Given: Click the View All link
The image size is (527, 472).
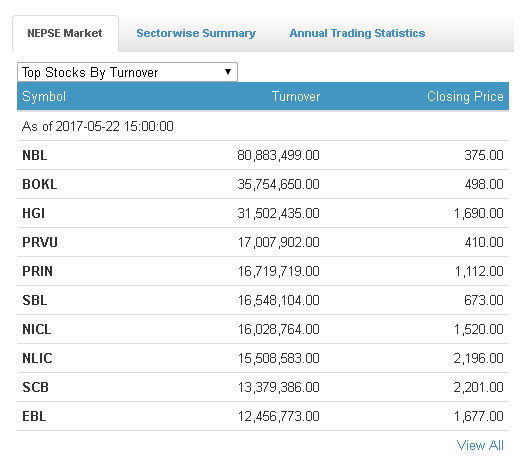Looking at the screenshot, I should point(480,445).
